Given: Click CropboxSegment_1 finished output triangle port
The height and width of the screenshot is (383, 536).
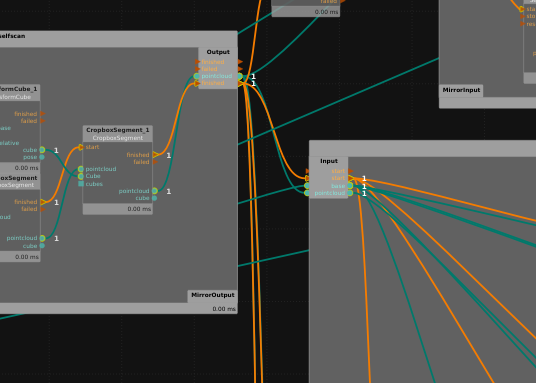Looking at the screenshot, I should coord(156,155).
